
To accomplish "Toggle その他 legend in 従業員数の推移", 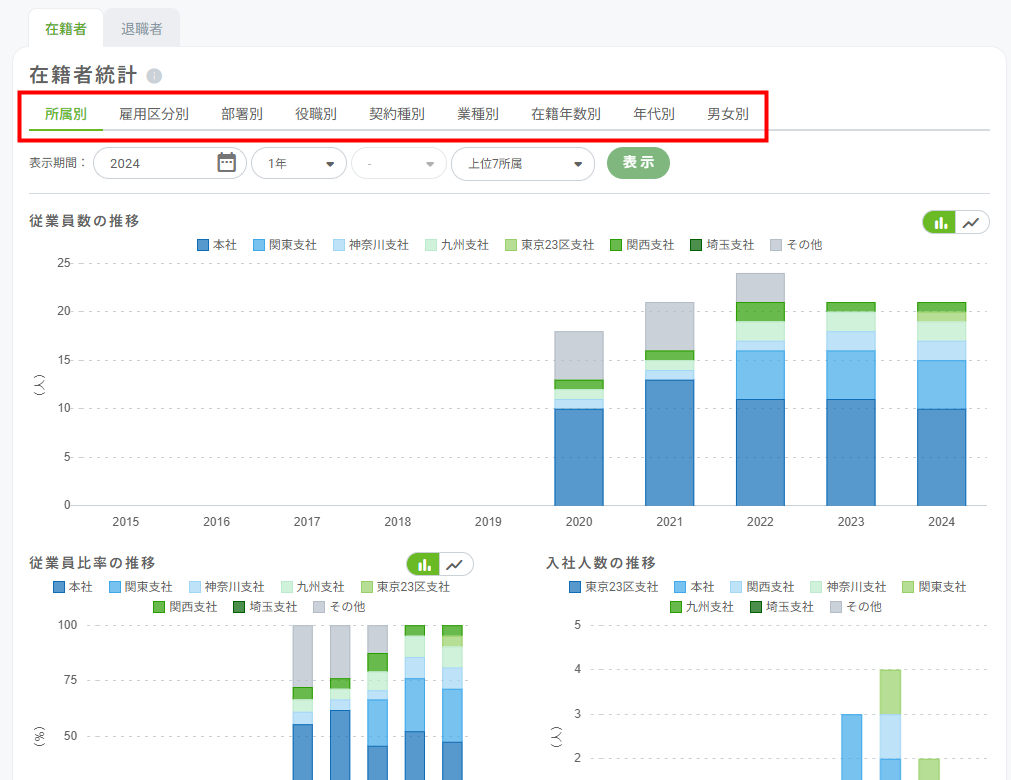I will tap(796, 245).
